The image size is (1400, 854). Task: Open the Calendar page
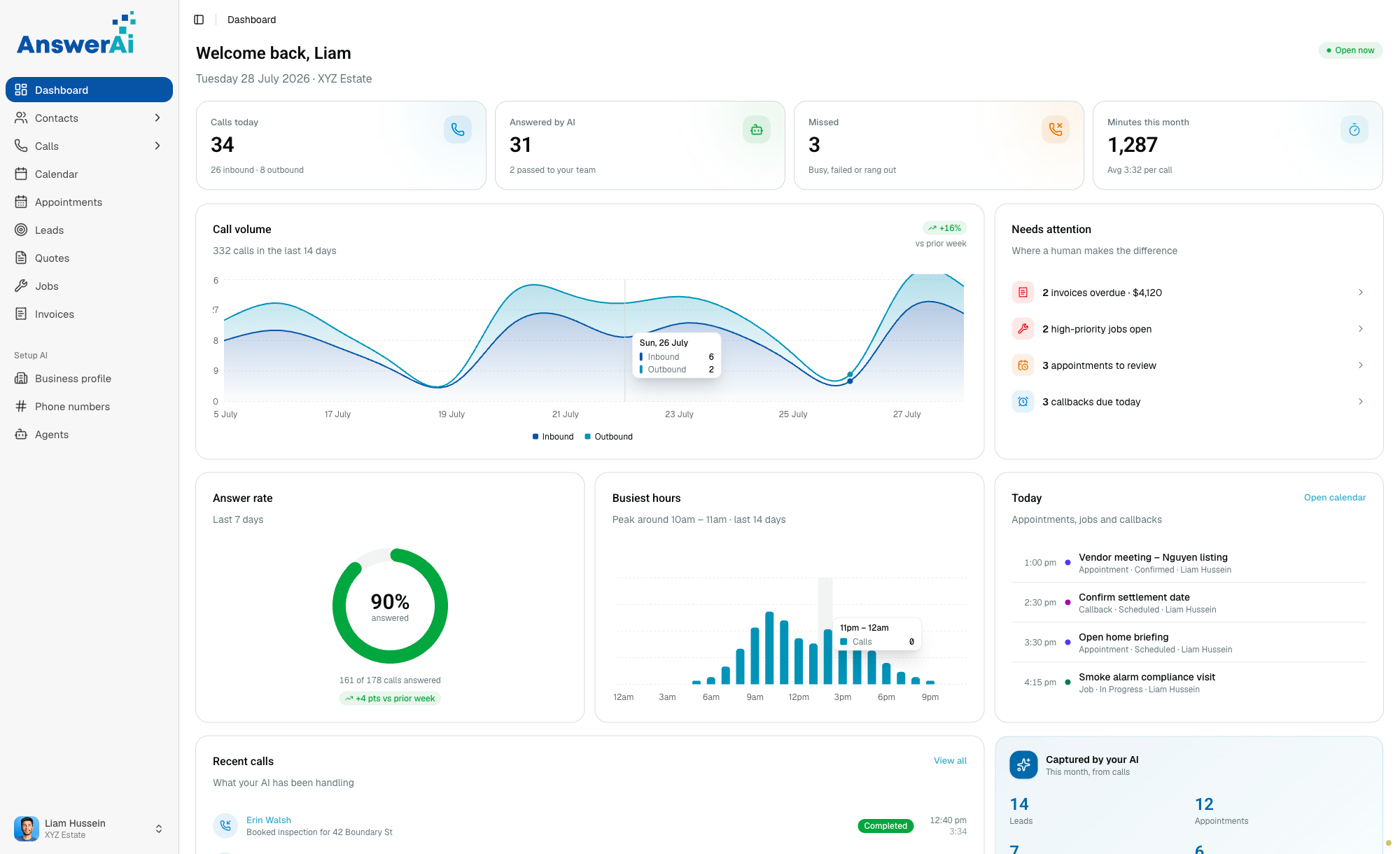tap(89, 174)
